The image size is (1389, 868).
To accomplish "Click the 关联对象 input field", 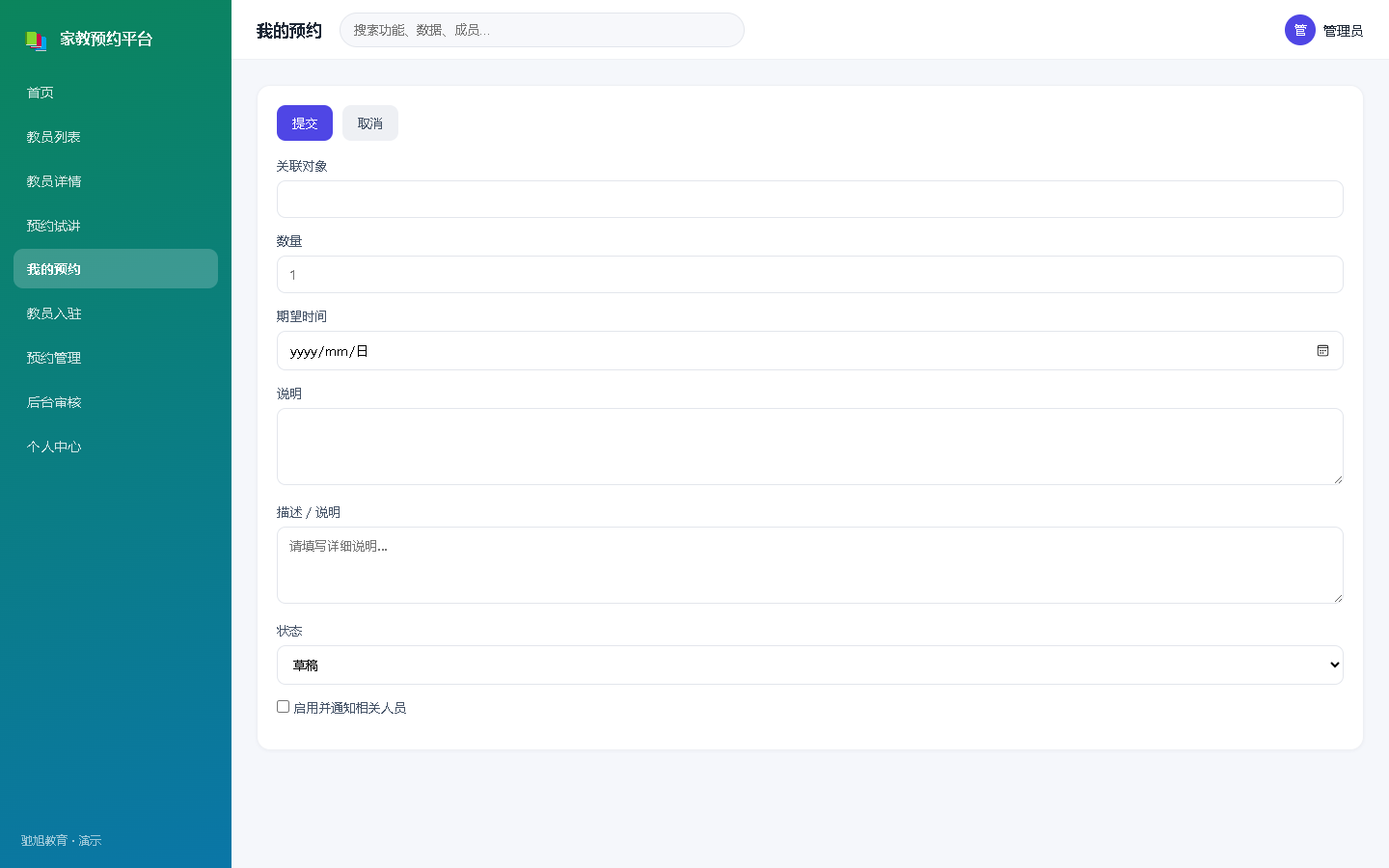I will [x=809, y=199].
